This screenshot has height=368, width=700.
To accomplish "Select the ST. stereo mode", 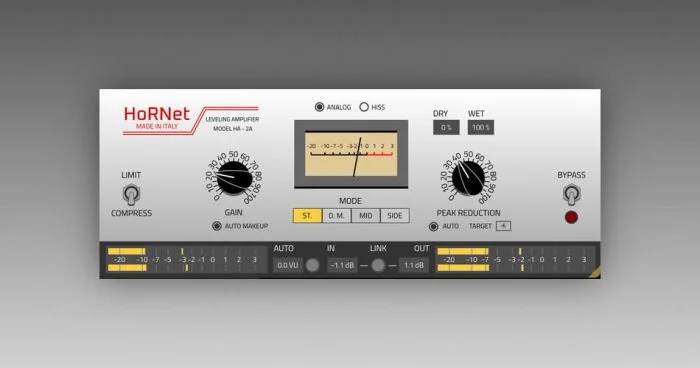I will tap(307, 216).
